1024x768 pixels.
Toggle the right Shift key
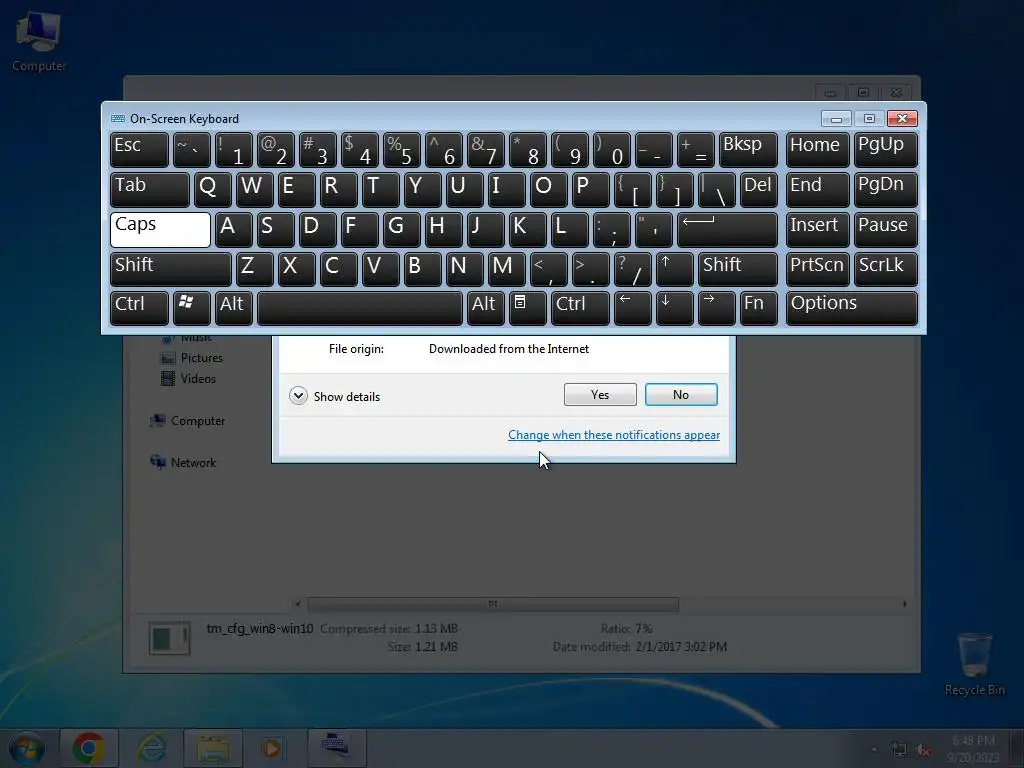click(738, 269)
